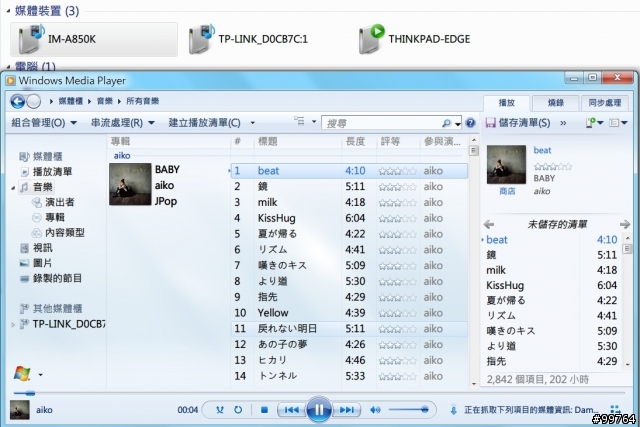Open the blue help icon

(x=470, y=123)
